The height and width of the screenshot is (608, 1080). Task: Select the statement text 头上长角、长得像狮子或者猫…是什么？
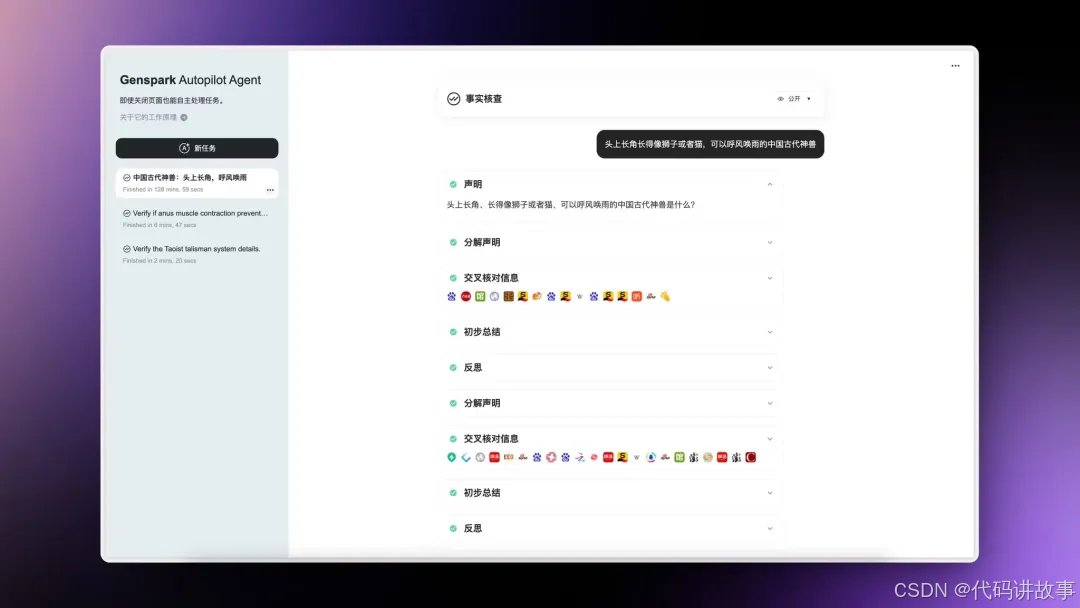click(x=571, y=205)
